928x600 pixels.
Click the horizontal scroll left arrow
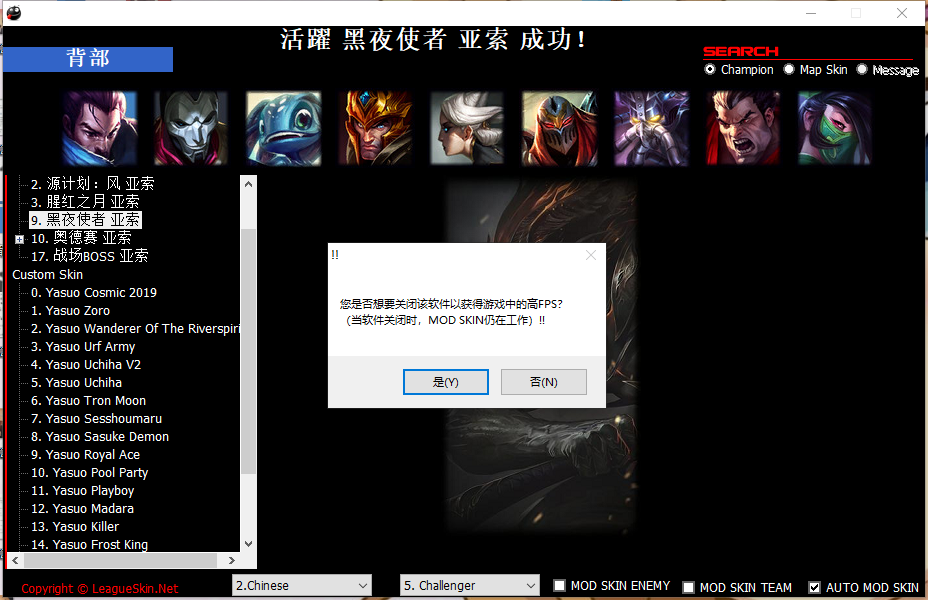point(15,560)
